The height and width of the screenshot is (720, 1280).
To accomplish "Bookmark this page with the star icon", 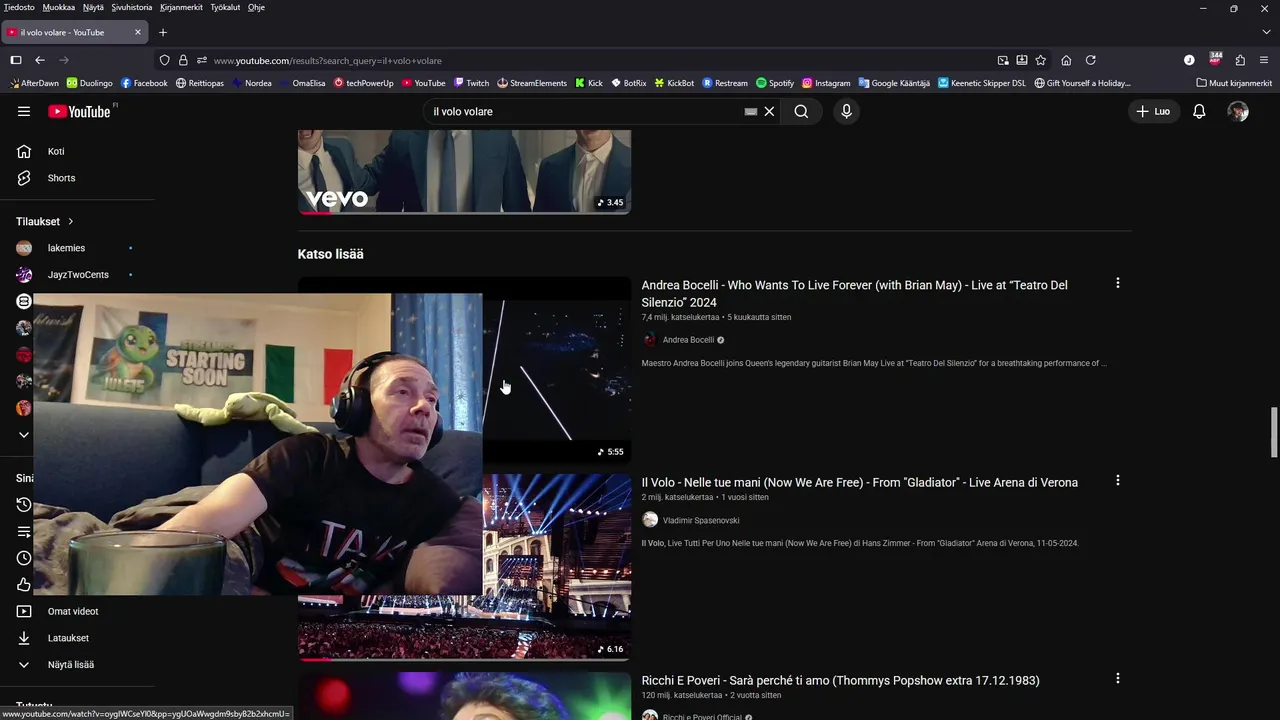I will click(1041, 60).
